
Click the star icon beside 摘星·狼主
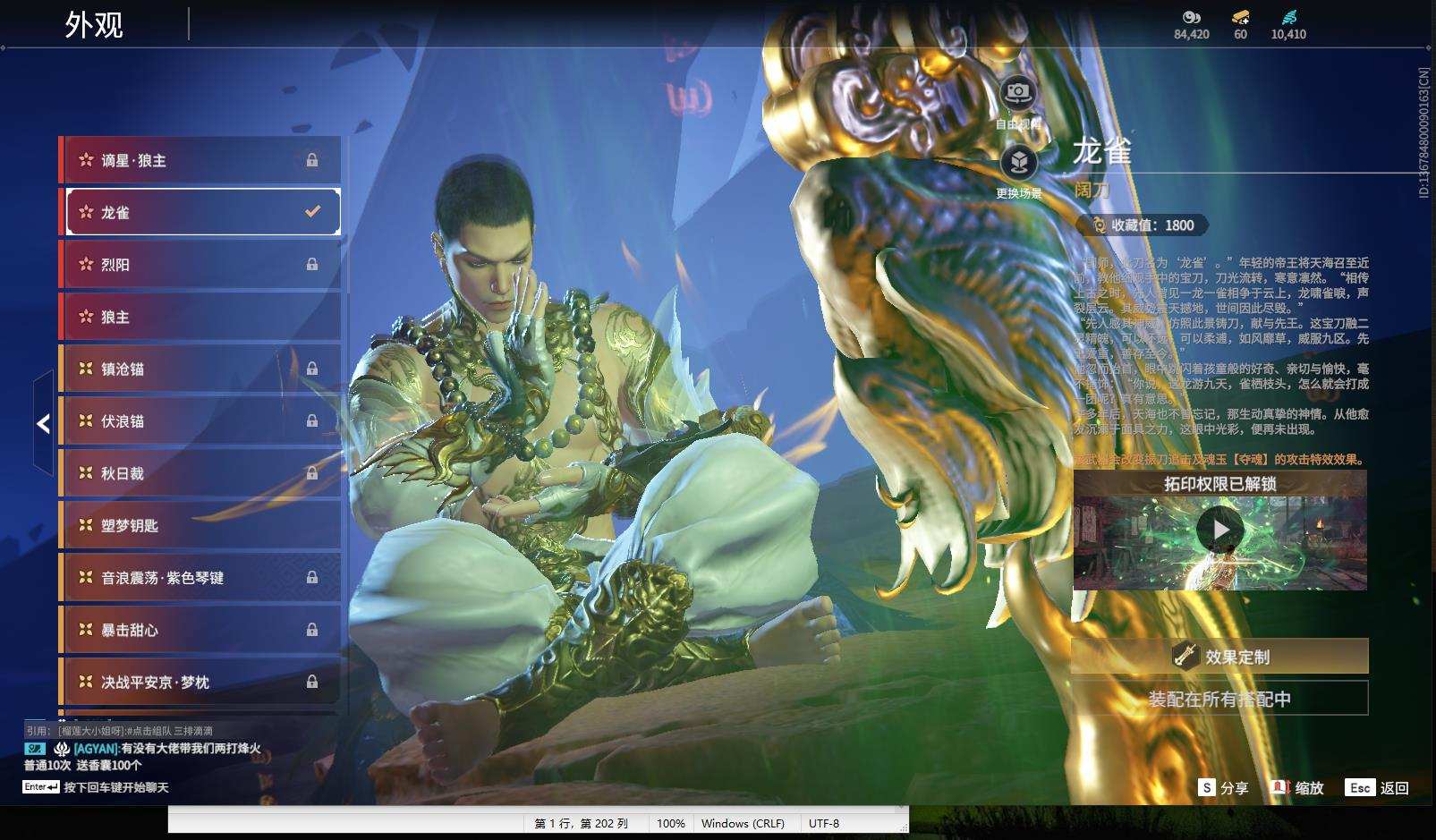[x=86, y=160]
